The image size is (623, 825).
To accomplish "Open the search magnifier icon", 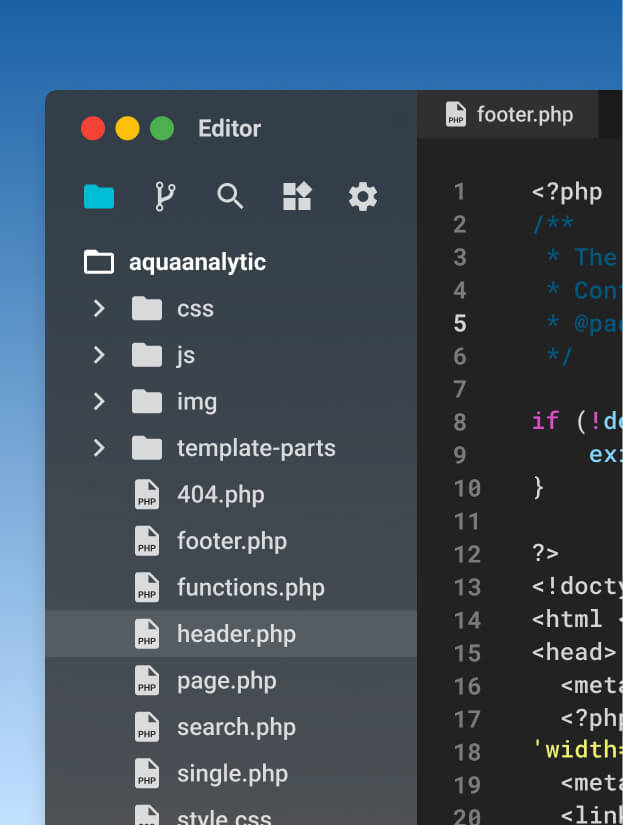I will tap(230, 196).
